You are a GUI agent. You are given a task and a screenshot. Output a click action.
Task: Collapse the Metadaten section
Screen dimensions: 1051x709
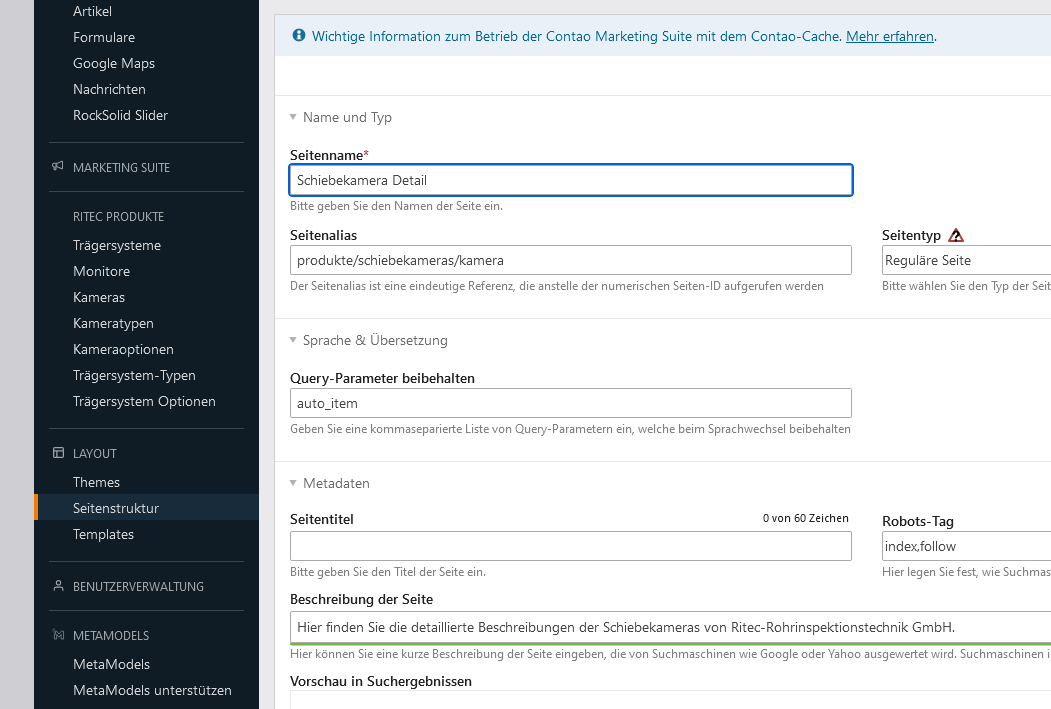tap(293, 483)
